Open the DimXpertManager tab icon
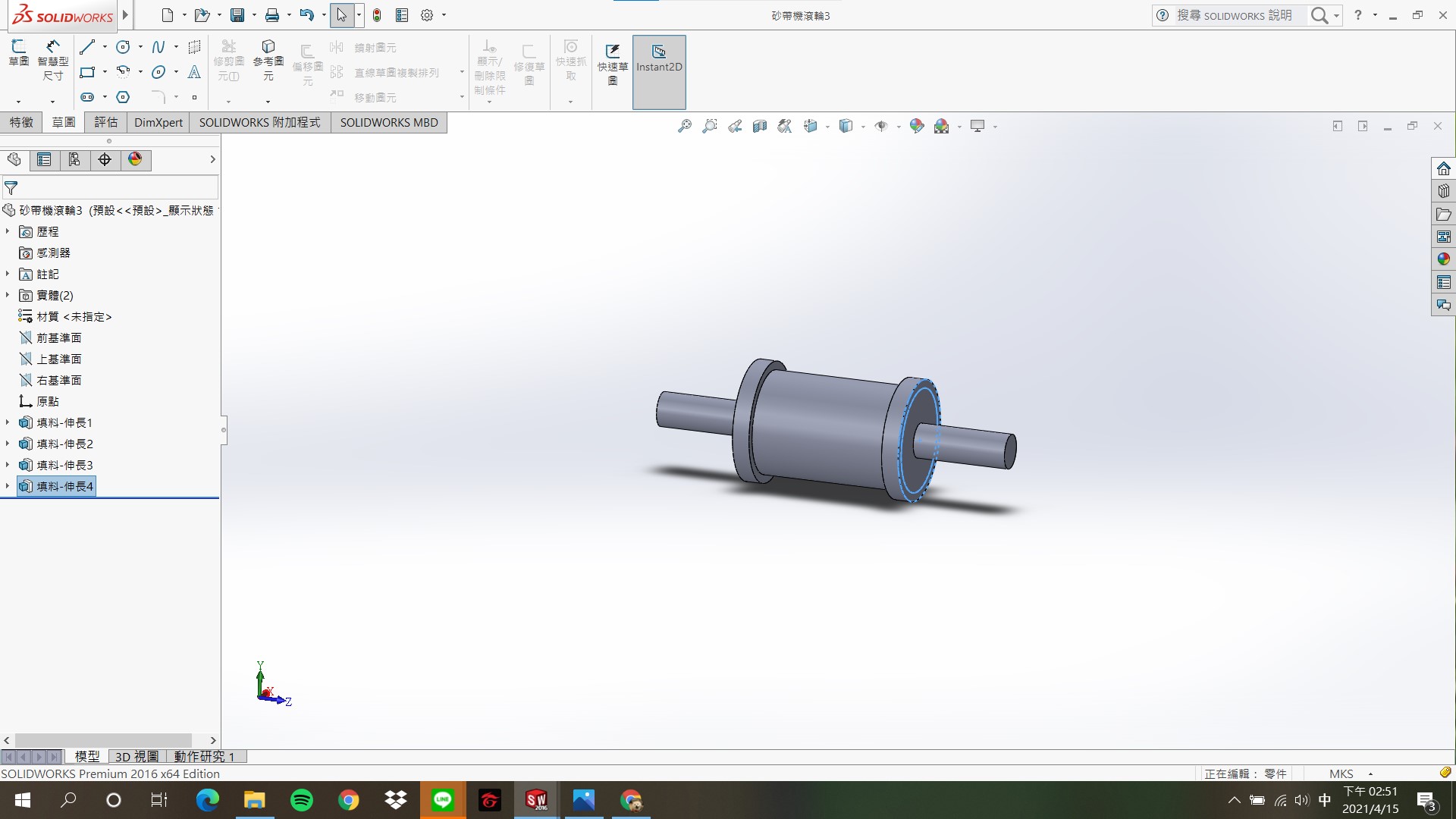This screenshot has width=1456, height=819. pyautogui.click(x=105, y=159)
